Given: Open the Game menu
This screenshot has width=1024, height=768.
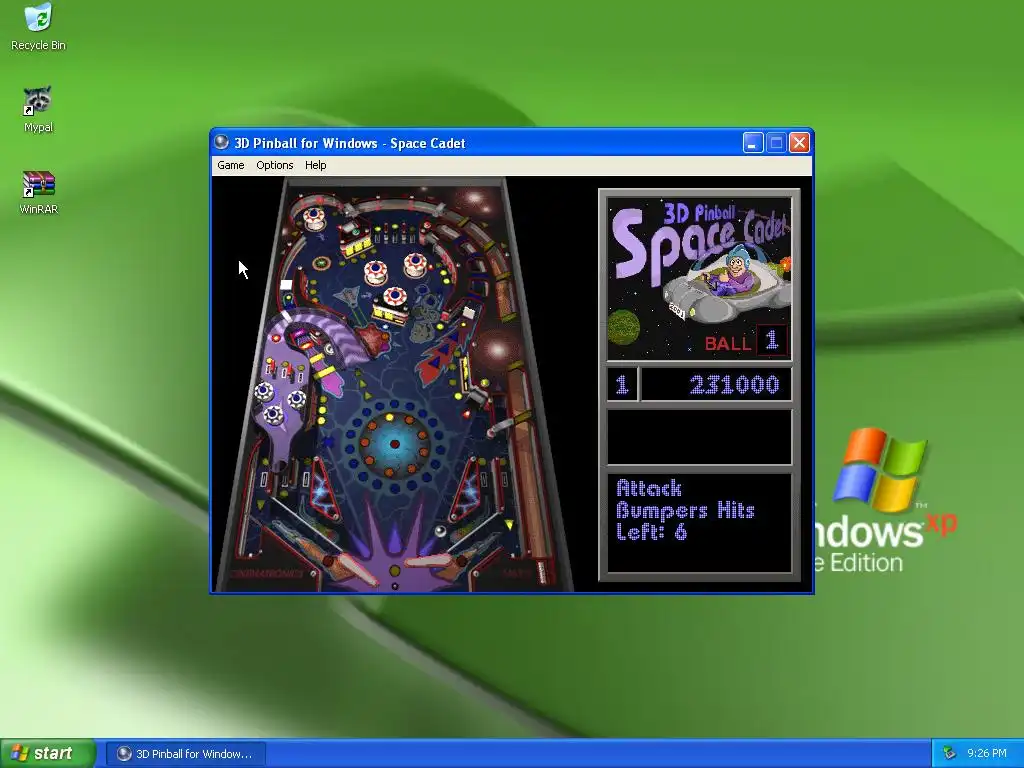Looking at the screenshot, I should coord(231,165).
